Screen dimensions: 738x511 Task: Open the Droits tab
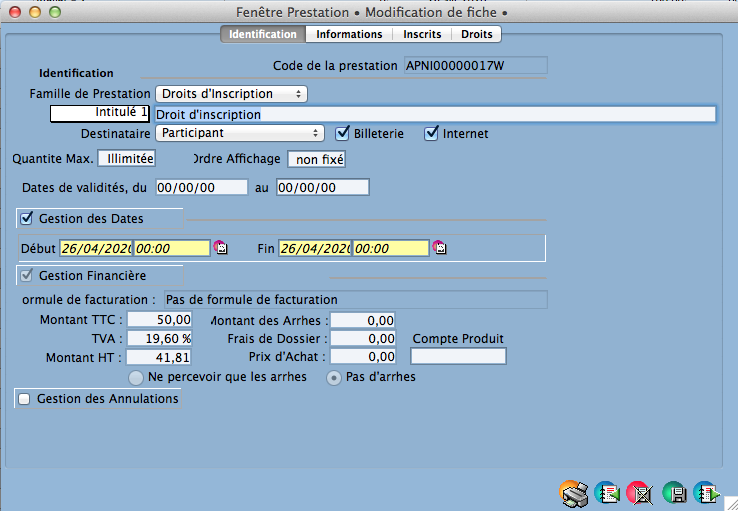point(476,34)
